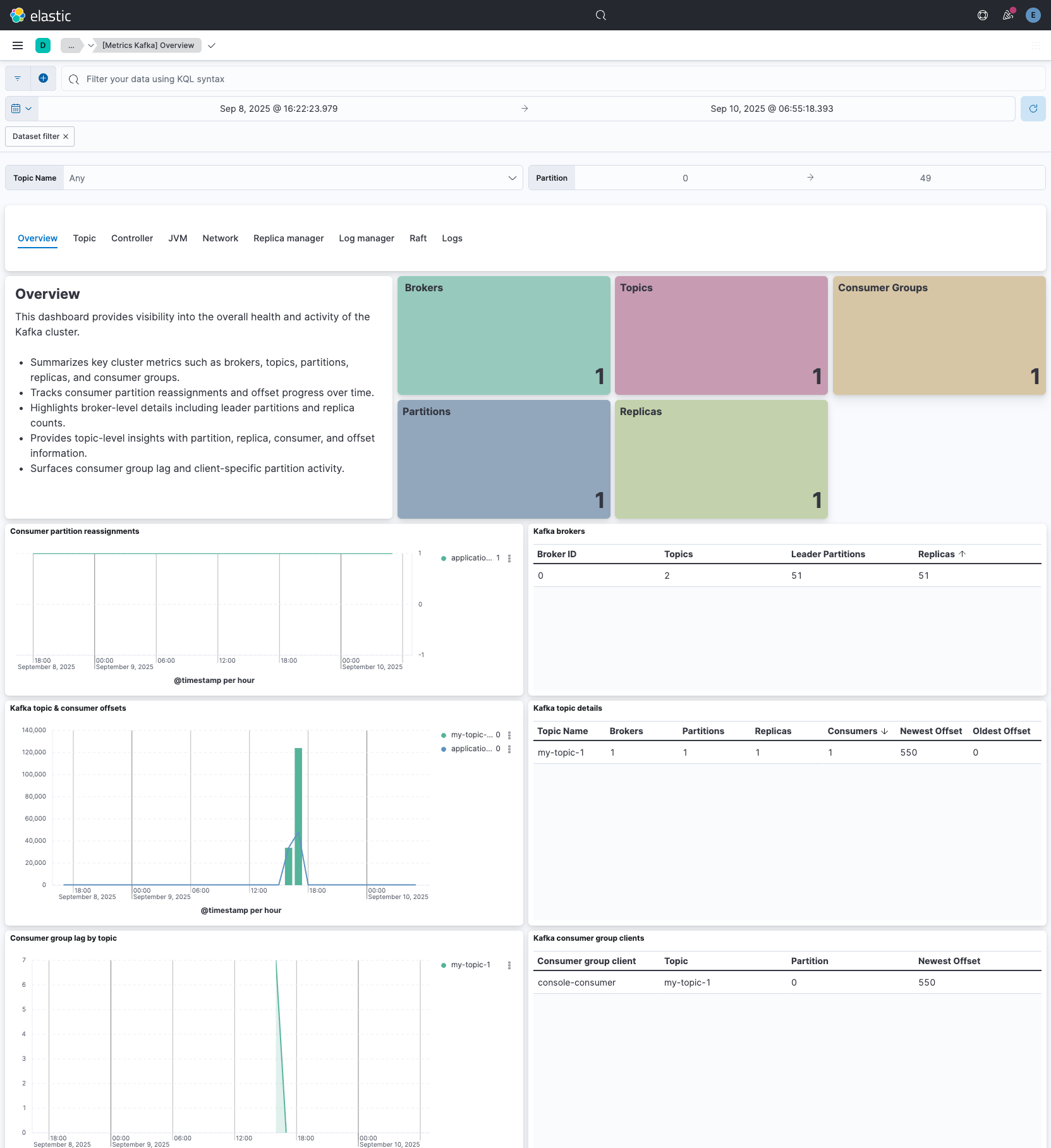Open the main navigation hamburger menu
1051x1148 pixels.
[18, 45]
